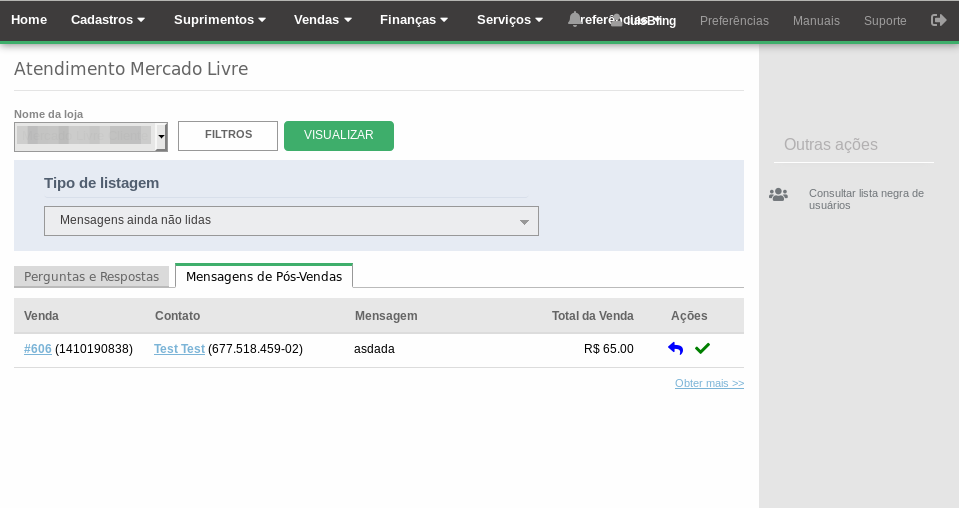Click the Mensagem column header
Image resolution: width=959 pixels, height=508 pixels.
click(386, 316)
